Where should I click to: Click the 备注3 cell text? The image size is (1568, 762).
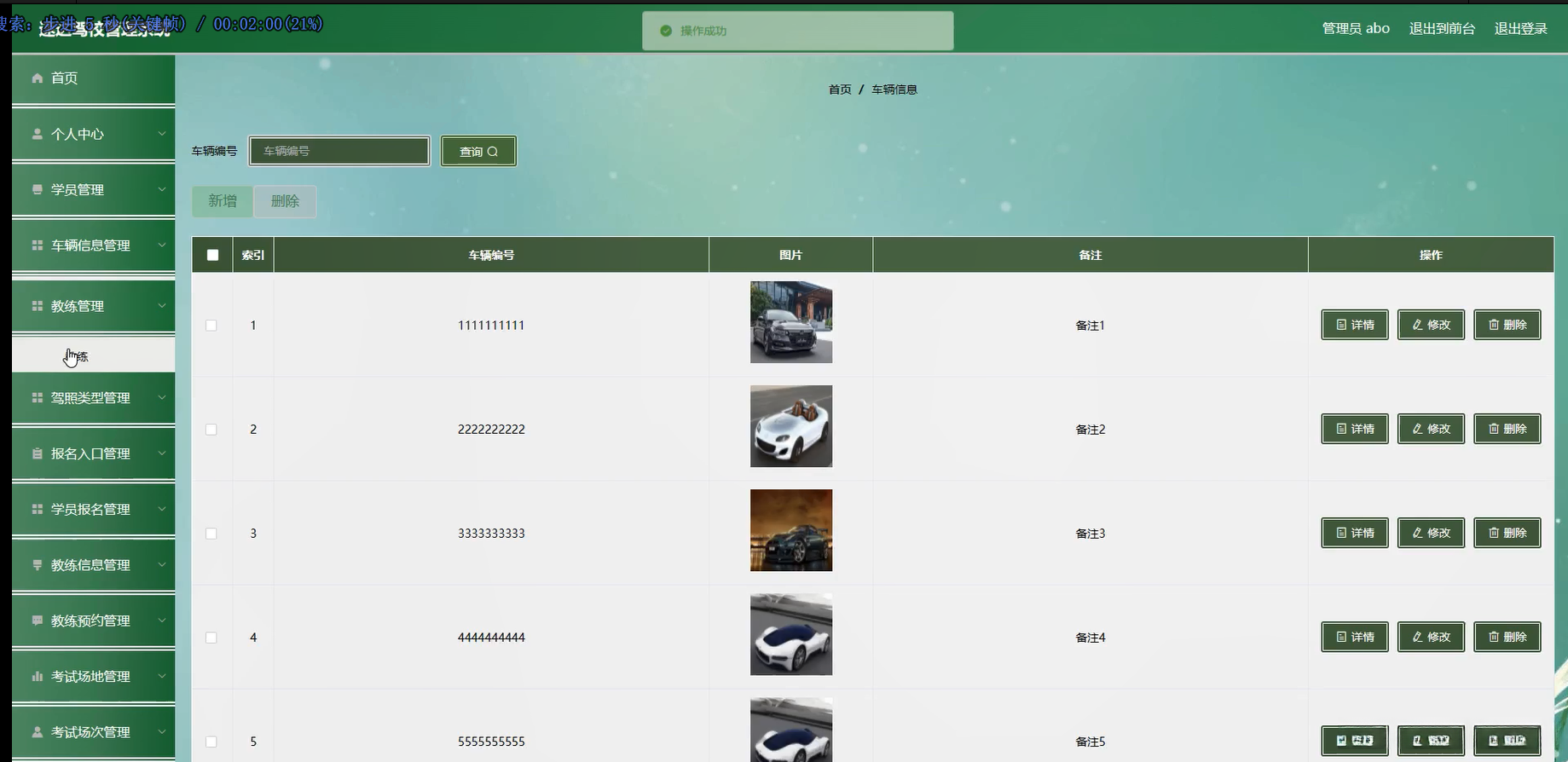tap(1091, 534)
